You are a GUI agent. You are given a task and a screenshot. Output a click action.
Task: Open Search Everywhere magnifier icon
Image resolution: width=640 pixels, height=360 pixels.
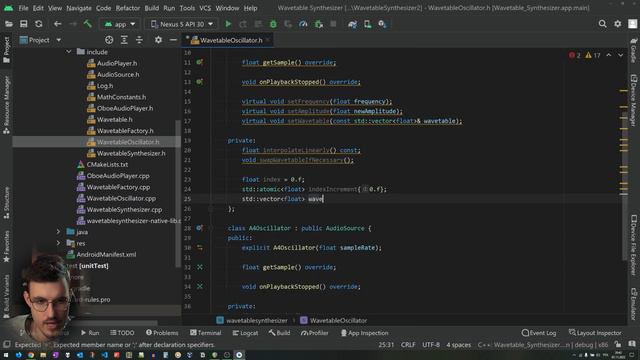pyautogui.click(x=602, y=24)
